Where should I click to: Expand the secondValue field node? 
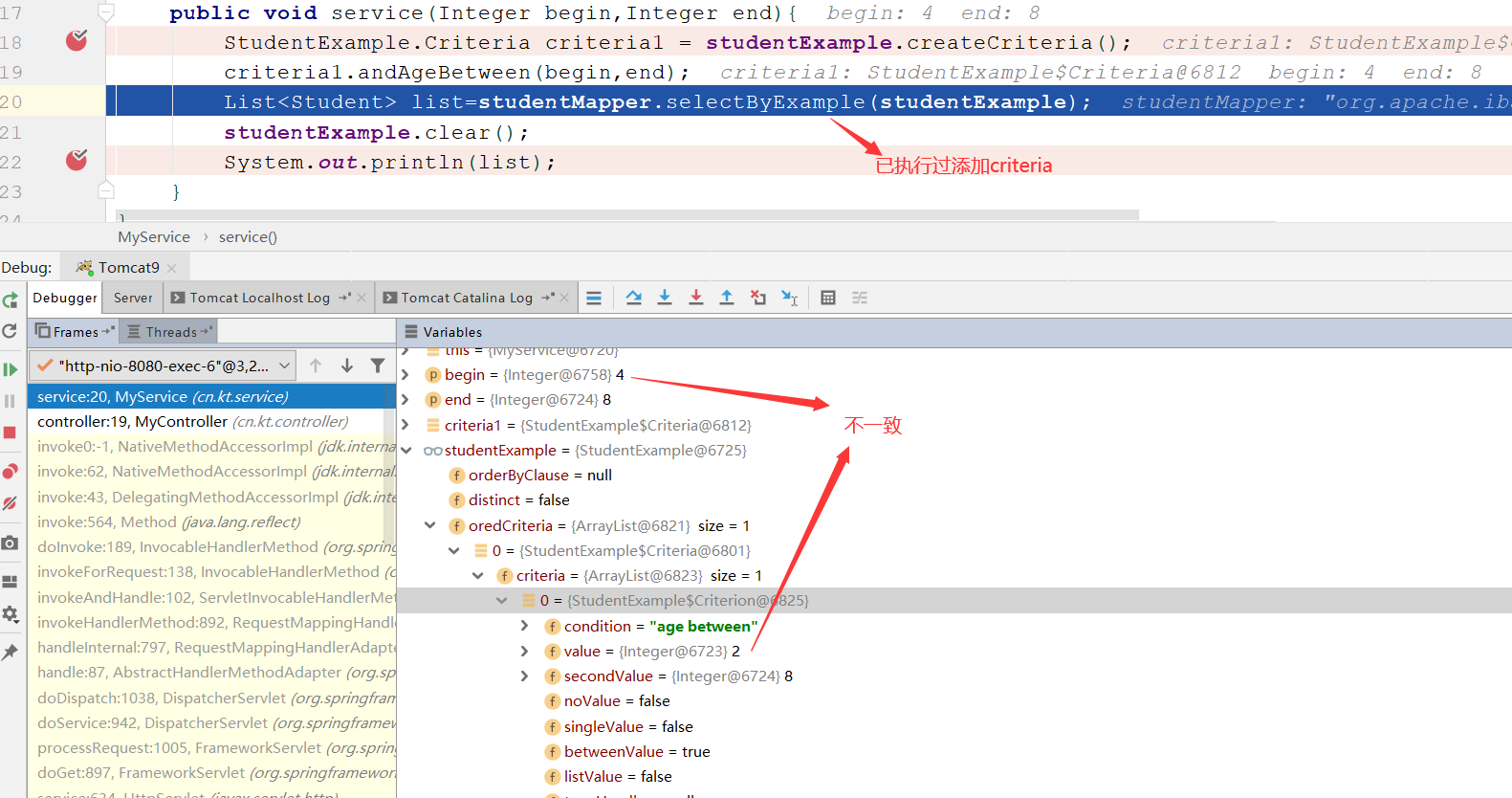click(524, 676)
